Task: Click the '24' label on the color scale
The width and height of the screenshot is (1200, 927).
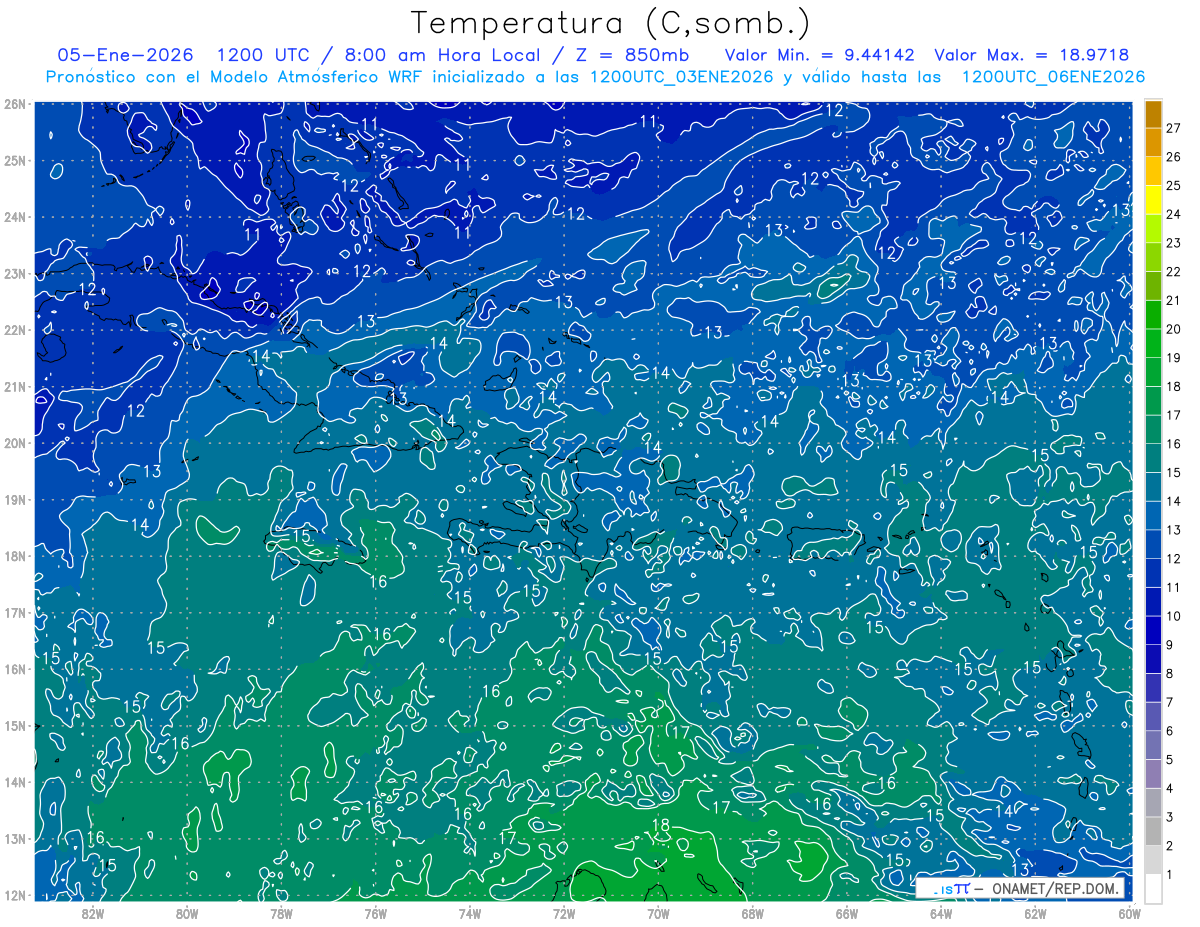Action: coord(1173,214)
